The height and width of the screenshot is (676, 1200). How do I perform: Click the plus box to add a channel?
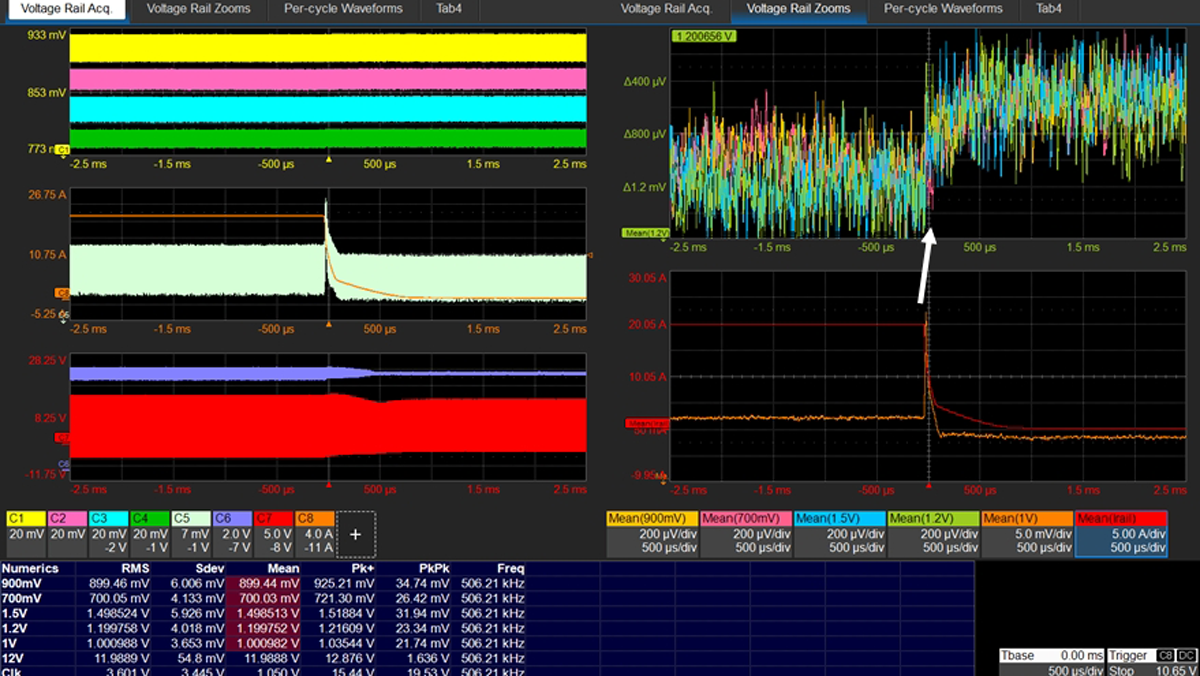click(x=355, y=533)
